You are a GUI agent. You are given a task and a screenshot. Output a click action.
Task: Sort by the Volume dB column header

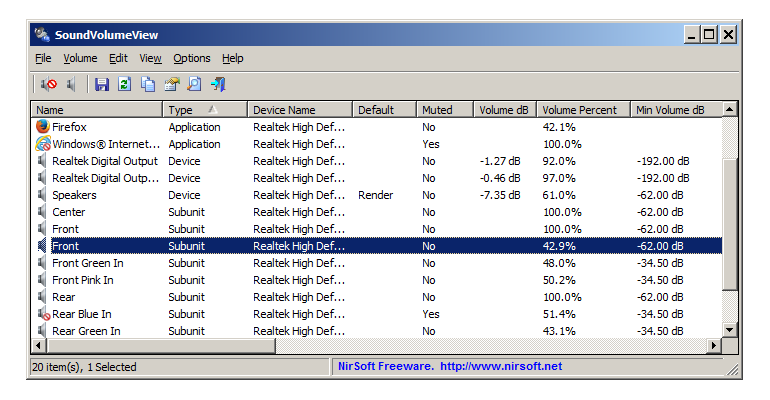click(x=505, y=110)
